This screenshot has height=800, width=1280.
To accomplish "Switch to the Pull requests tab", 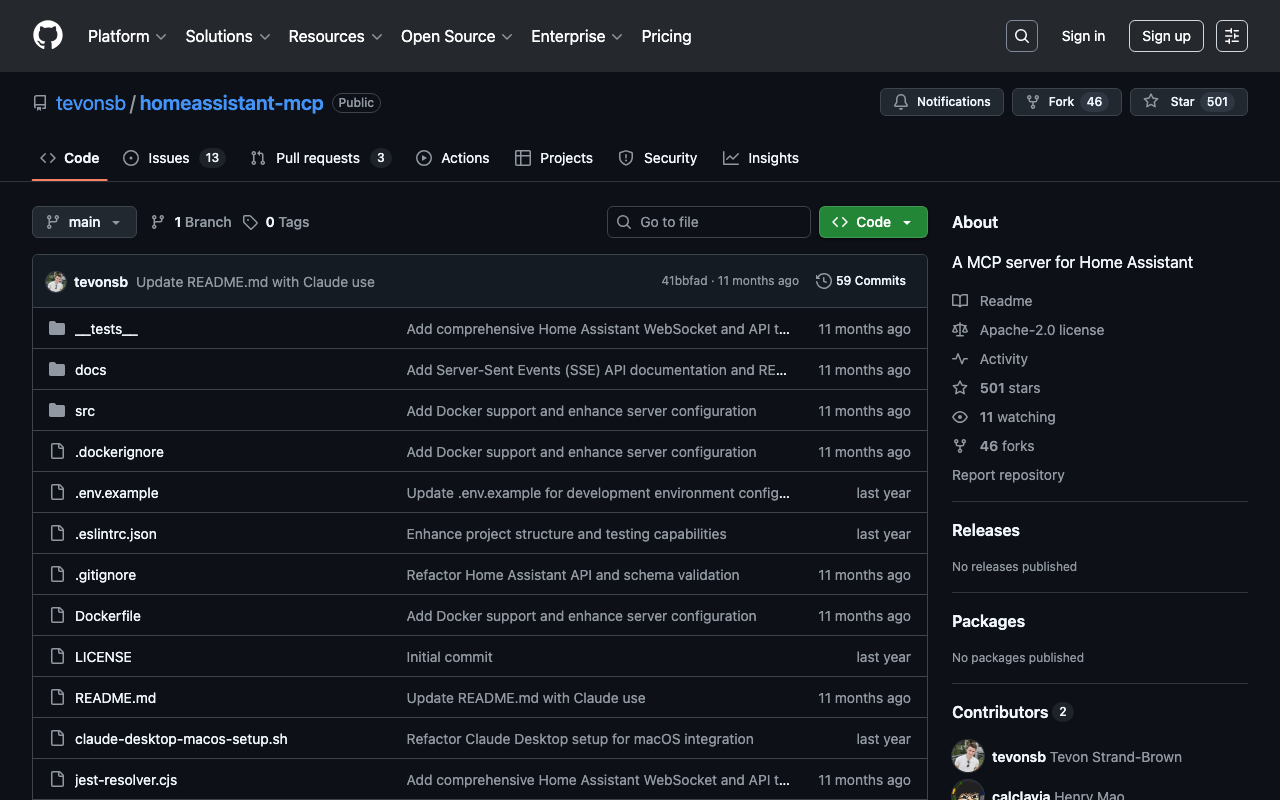I will (319, 158).
